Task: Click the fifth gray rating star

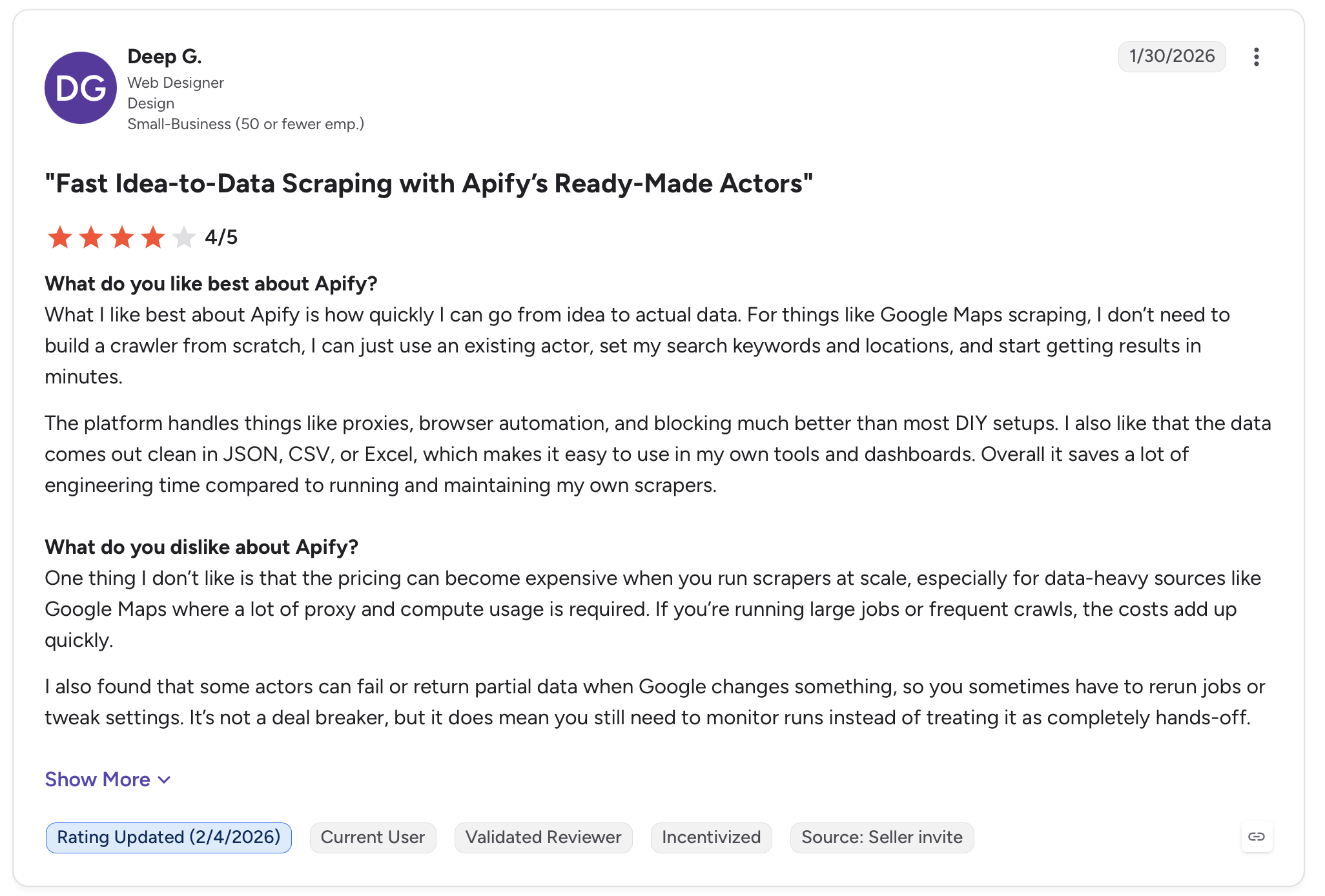Action: 184,237
